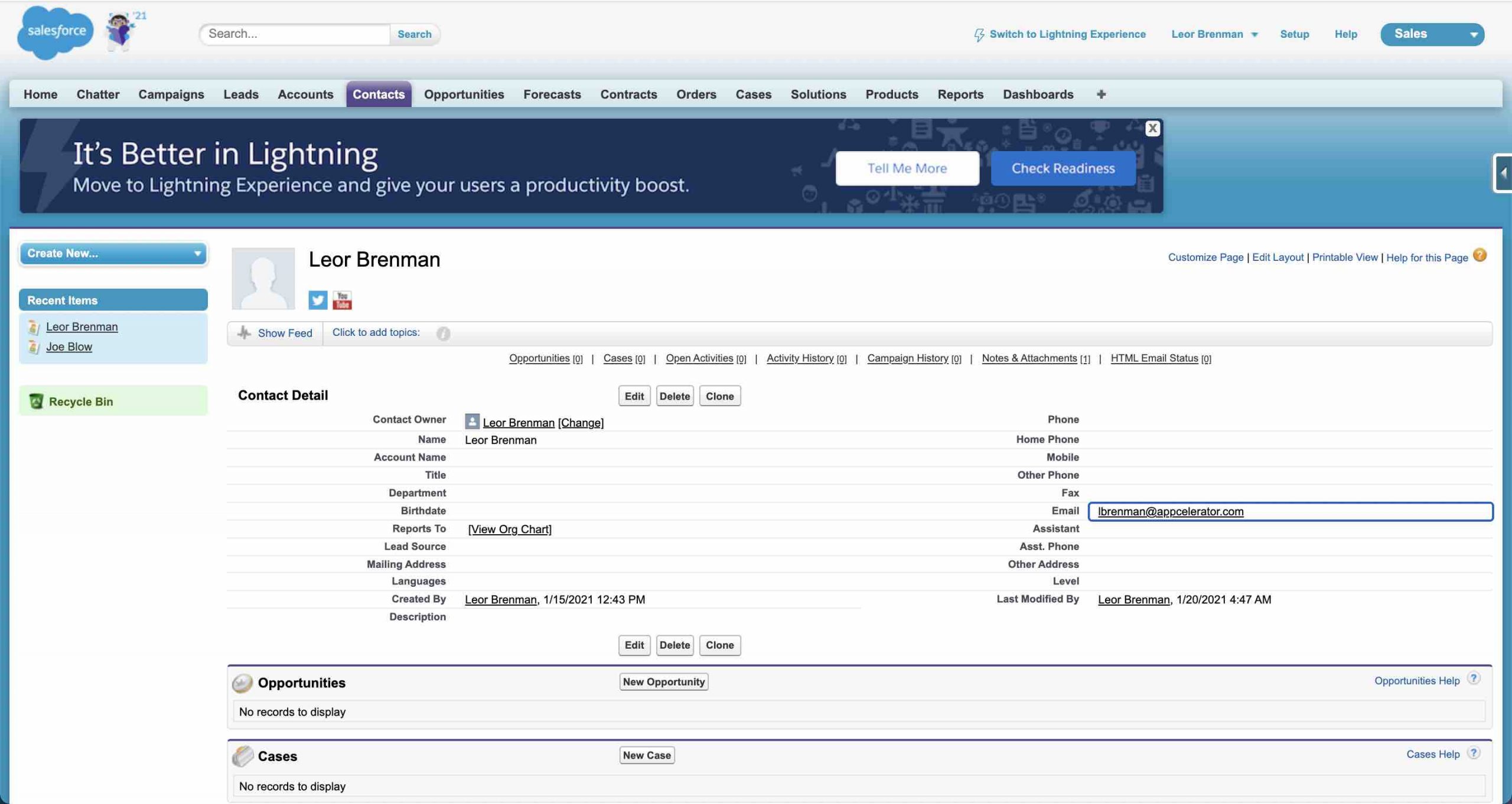Click the contact icon beside Joe Blow
The image size is (1512, 804).
(34, 347)
